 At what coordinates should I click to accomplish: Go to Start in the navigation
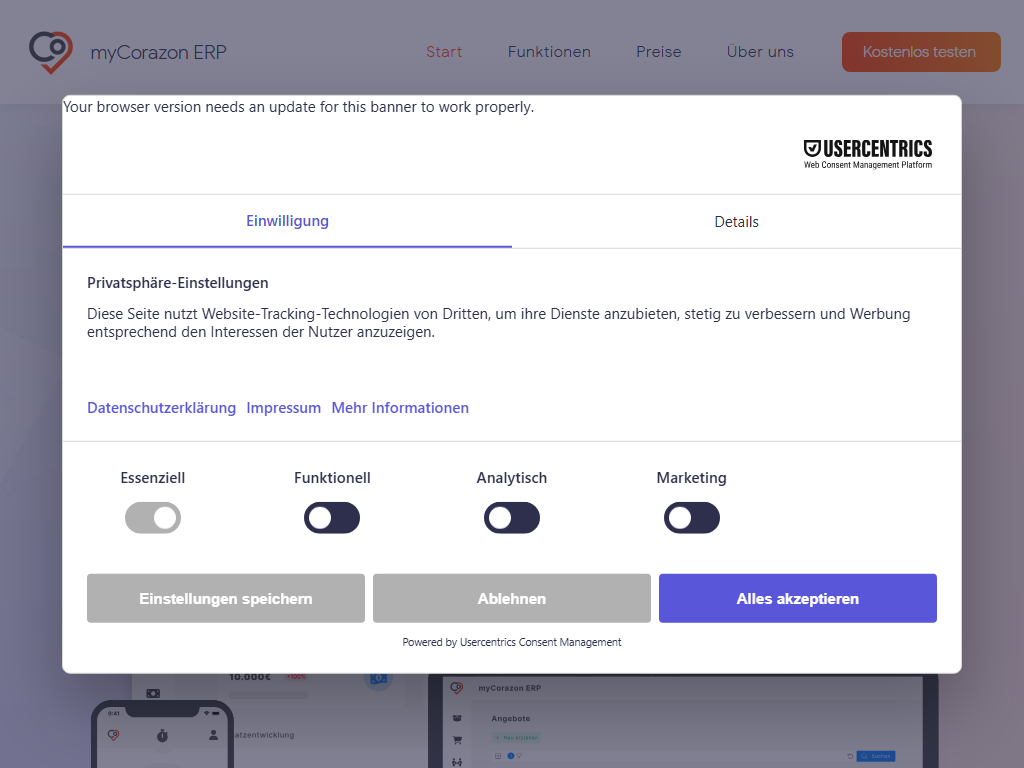(x=444, y=52)
